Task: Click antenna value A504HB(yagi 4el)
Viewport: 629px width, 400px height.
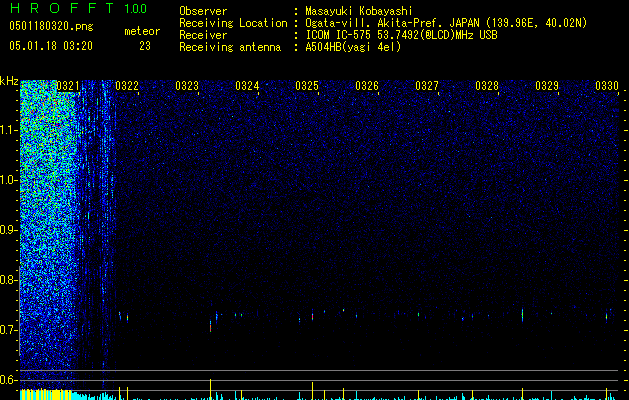Action: pos(353,47)
